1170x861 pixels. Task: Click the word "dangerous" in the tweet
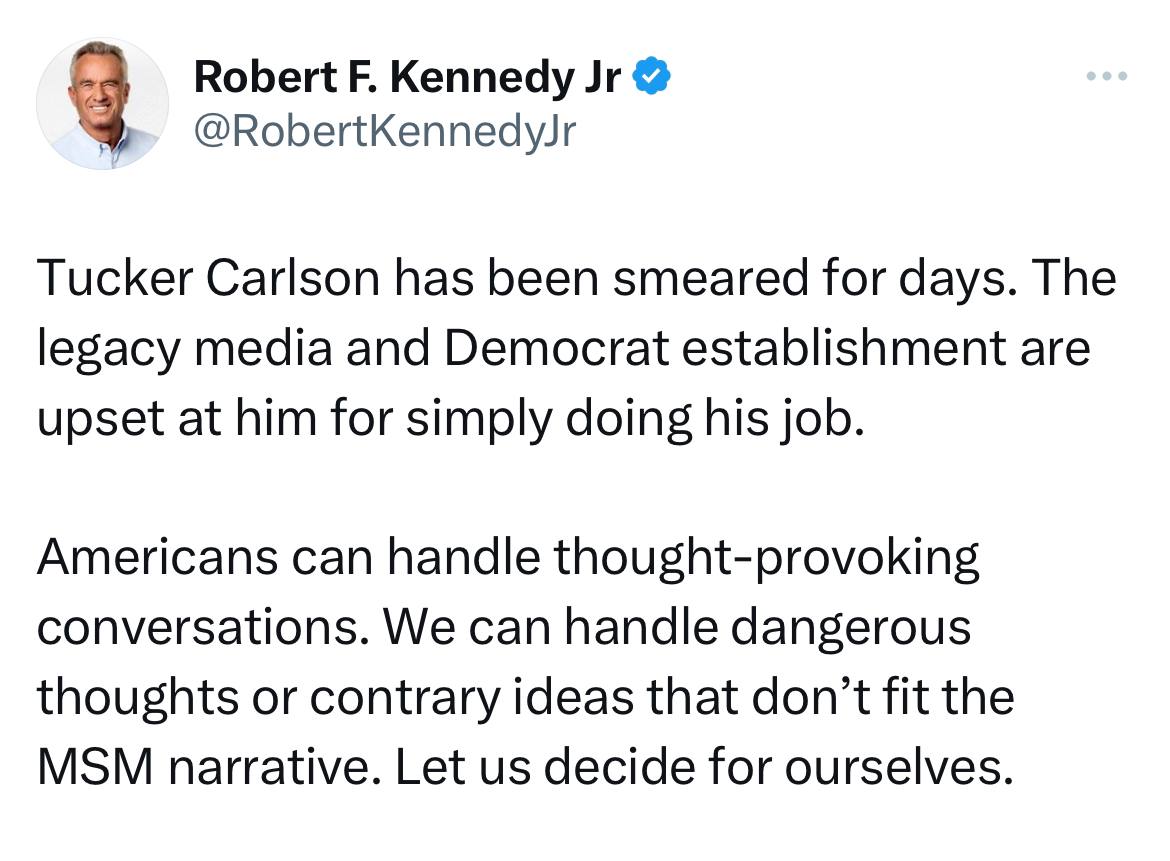(851, 629)
